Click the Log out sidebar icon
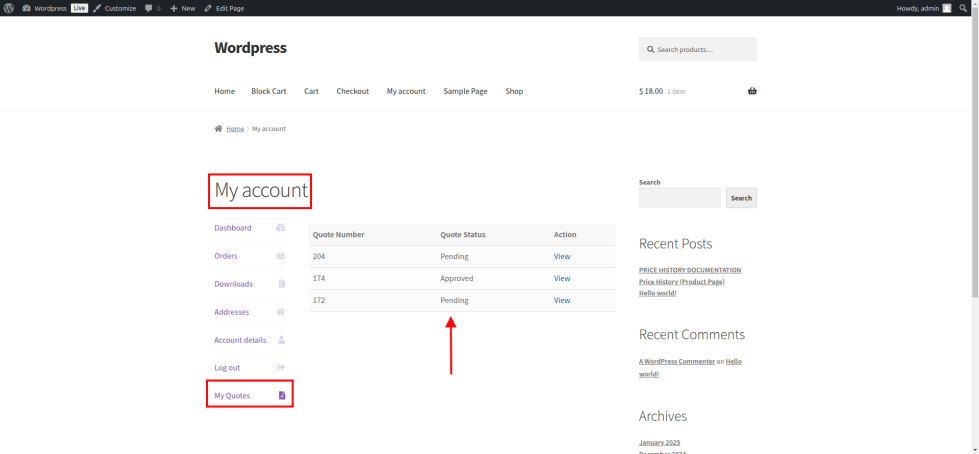Screen dimensions: 979x454 [281, 368]
